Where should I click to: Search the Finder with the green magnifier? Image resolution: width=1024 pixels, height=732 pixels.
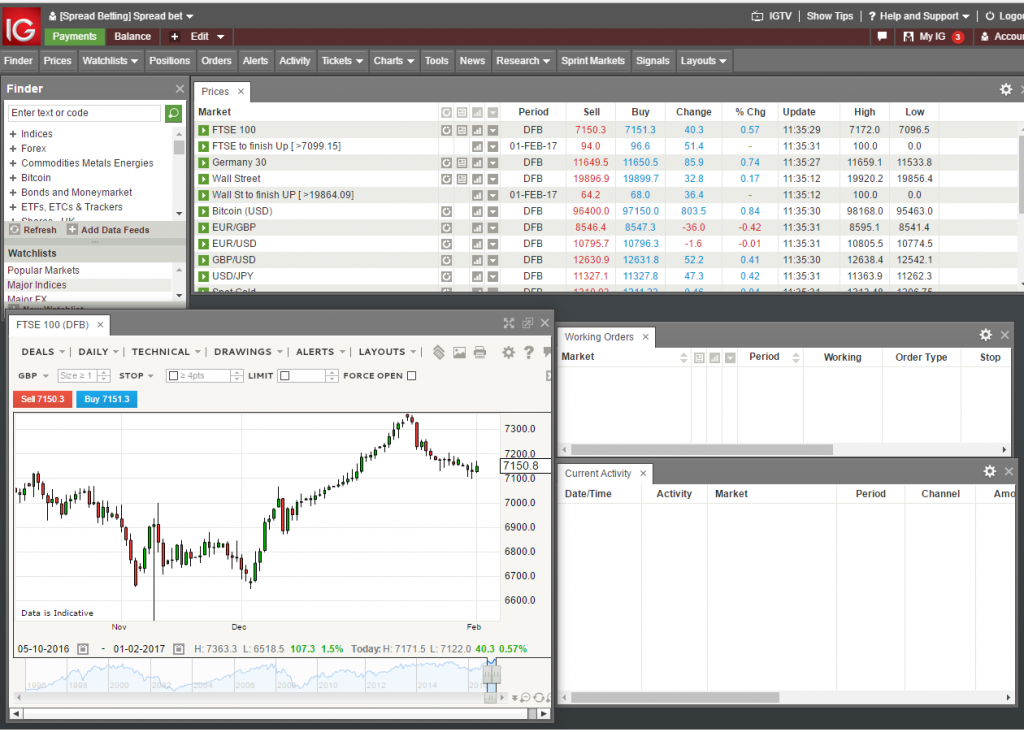pos(173,113)
